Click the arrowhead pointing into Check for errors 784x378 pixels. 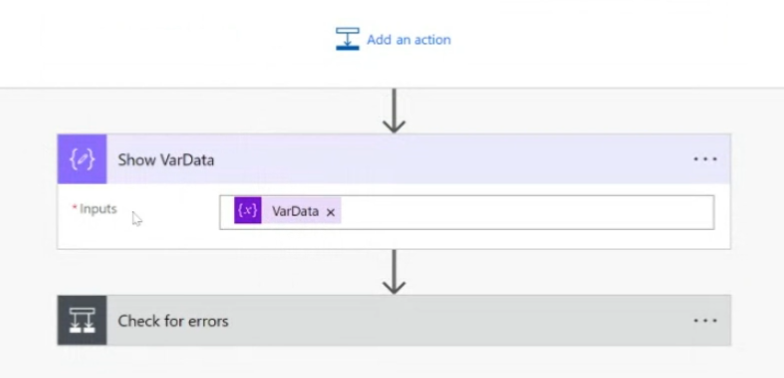[394, 286]
